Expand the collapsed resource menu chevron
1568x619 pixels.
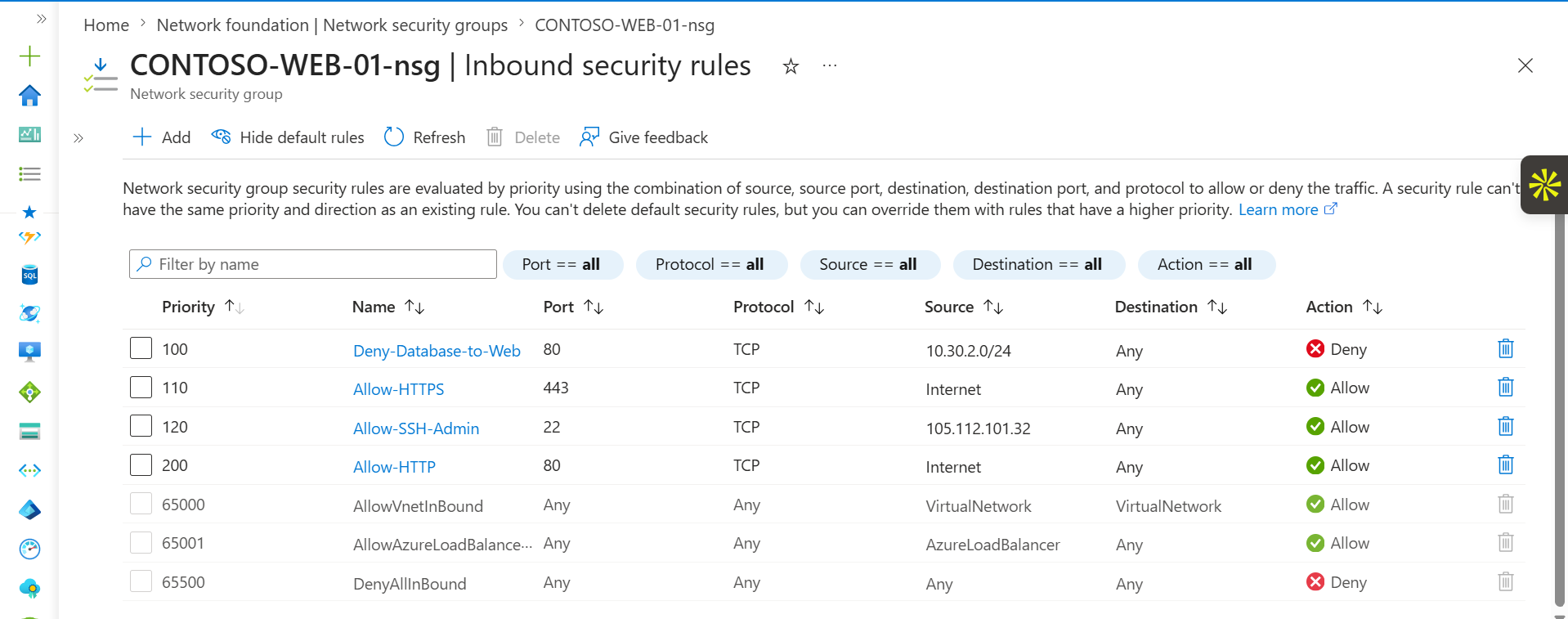point(78,138)
